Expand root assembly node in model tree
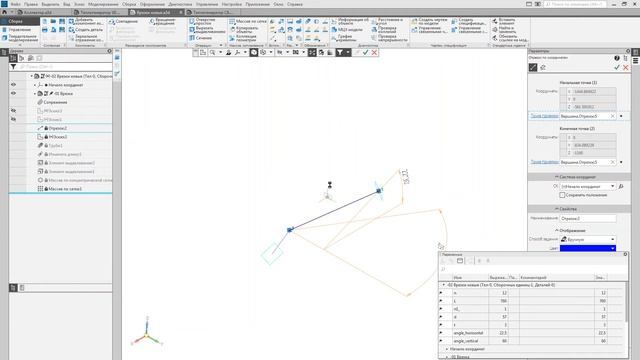 click(31, 76)
